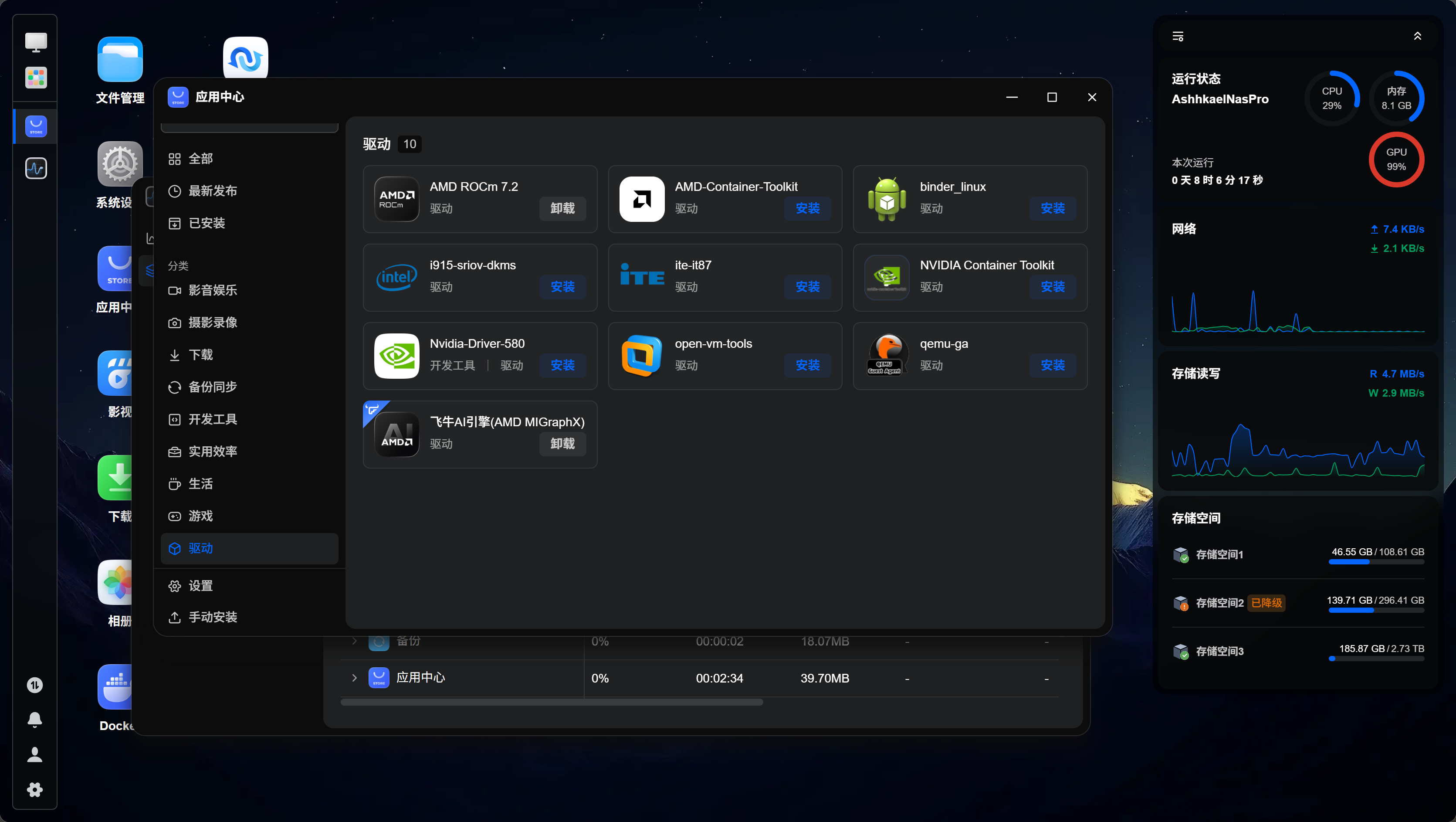This screenshot has height=822, width=1456.
Task: Open the App Store icon in left dock
Action: coord(36,126)
